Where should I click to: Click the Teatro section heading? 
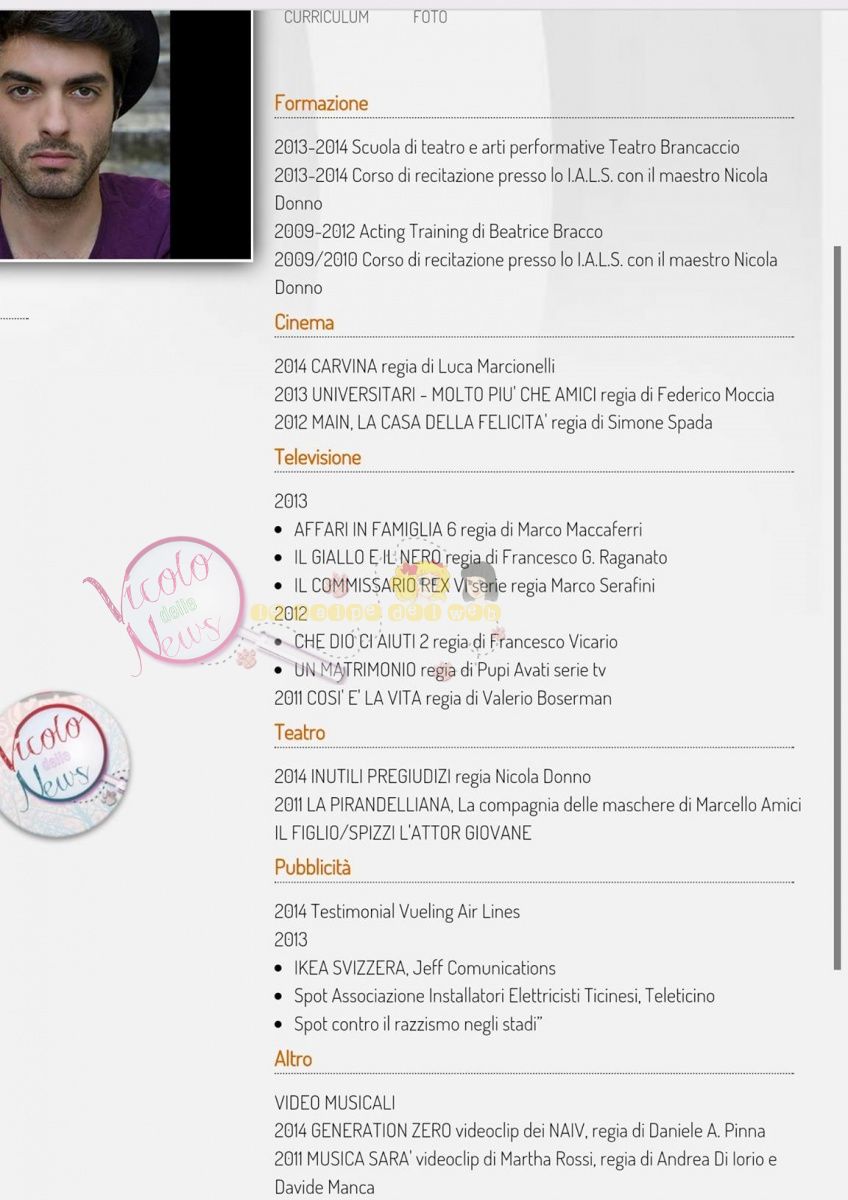point(300,733)
